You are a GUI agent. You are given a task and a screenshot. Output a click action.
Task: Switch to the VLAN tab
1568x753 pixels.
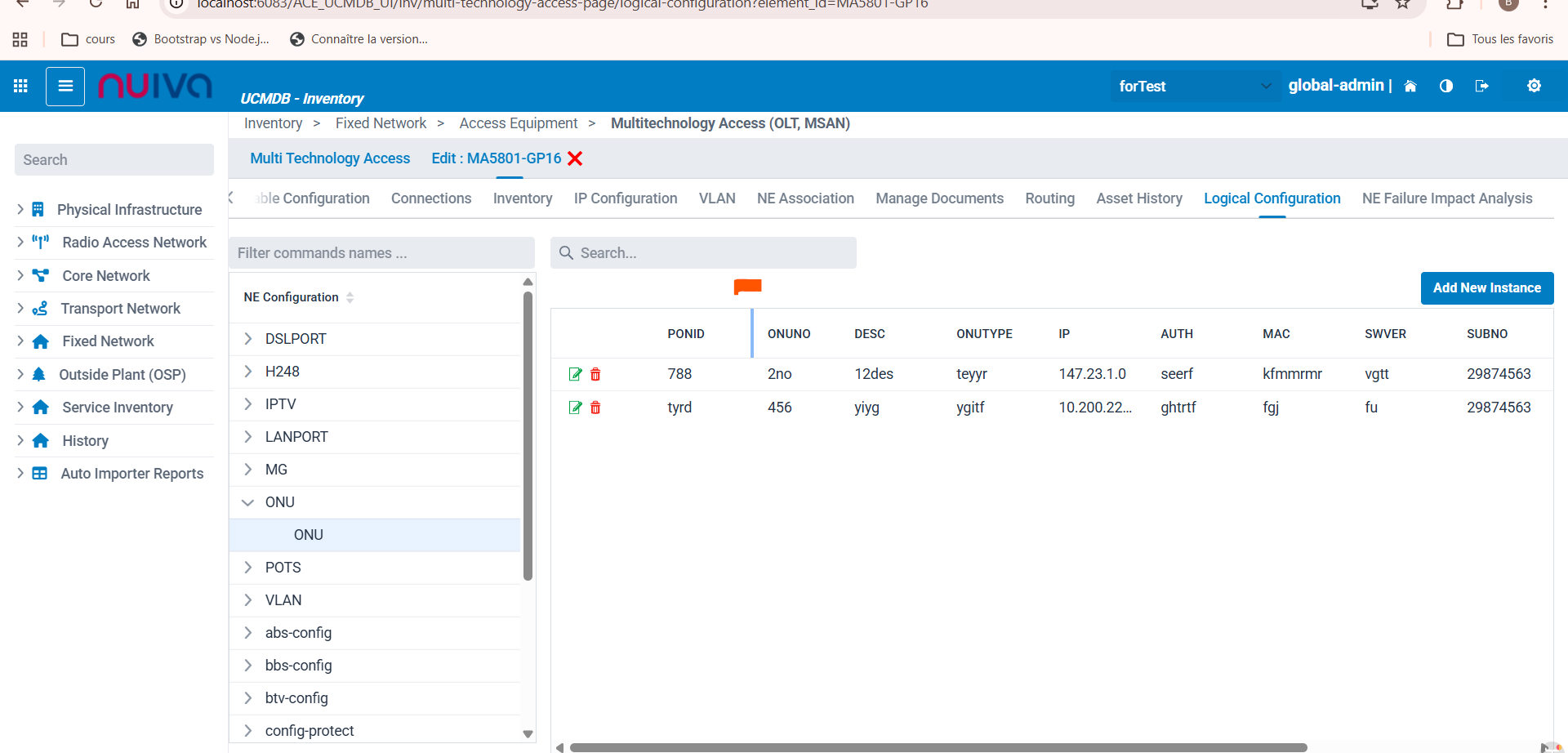(x=716, y=198)
